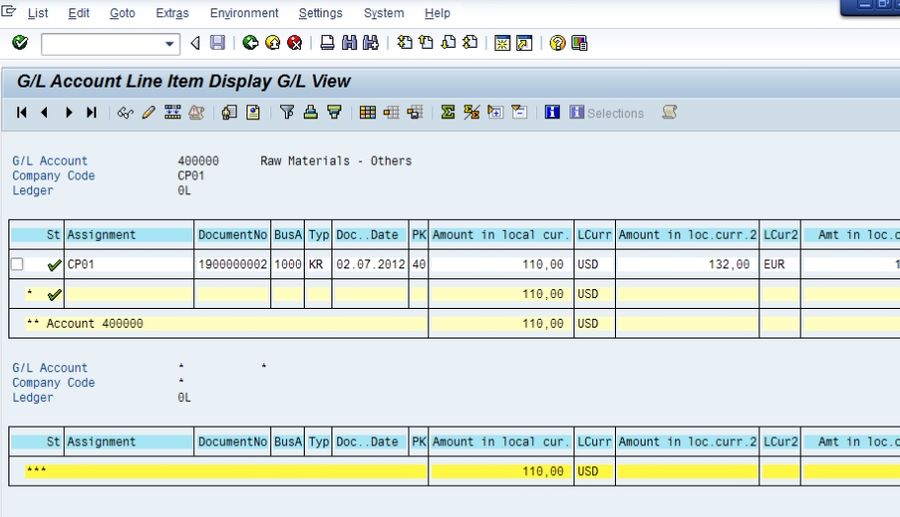
Task: Click the DocumentNo column header in first table
Action: pos(232,235)
